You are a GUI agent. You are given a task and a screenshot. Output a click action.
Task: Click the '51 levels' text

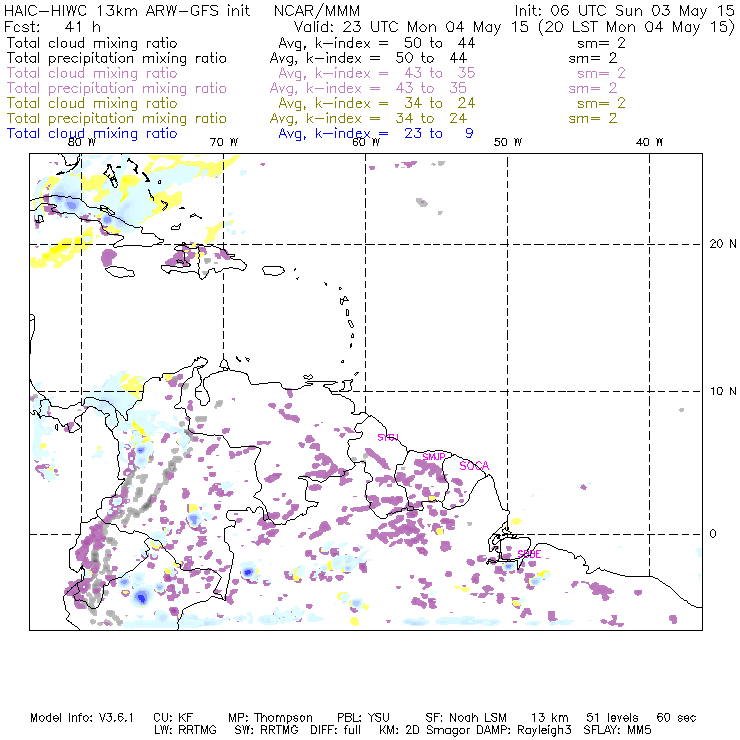pyautogui.click(x=612, y=718)
